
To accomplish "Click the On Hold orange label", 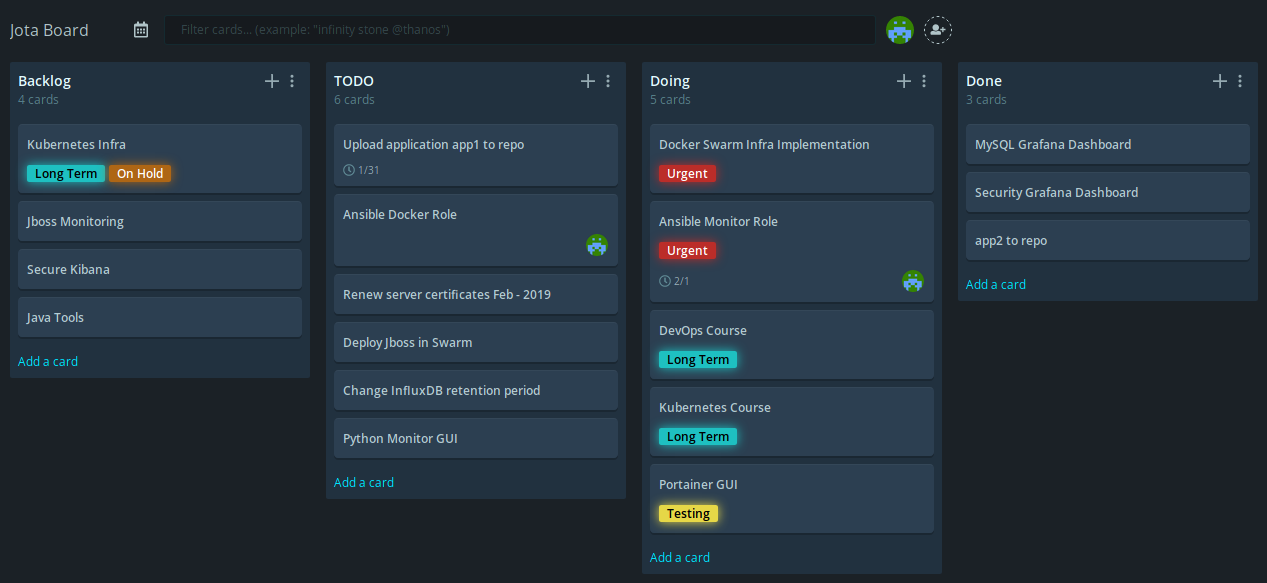I will point(140,173).
